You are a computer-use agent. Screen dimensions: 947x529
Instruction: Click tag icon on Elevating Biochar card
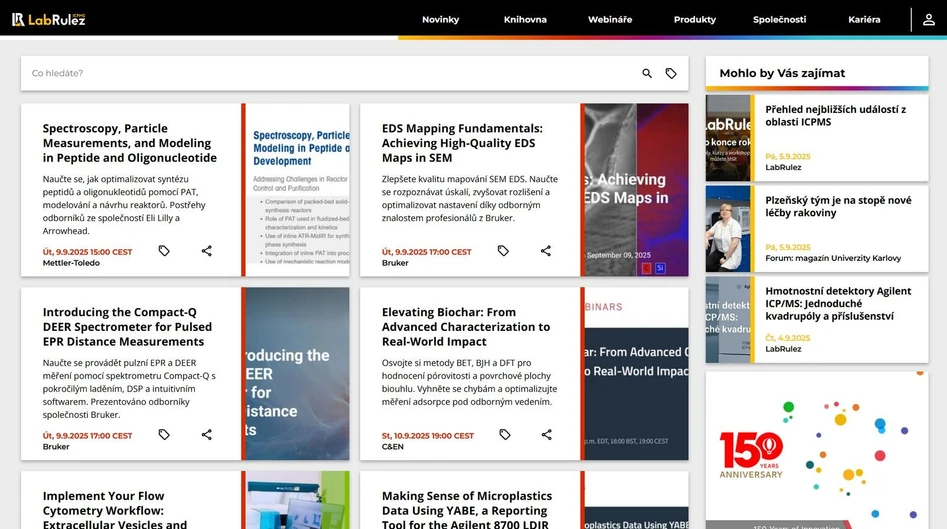[x=505, y=434]
